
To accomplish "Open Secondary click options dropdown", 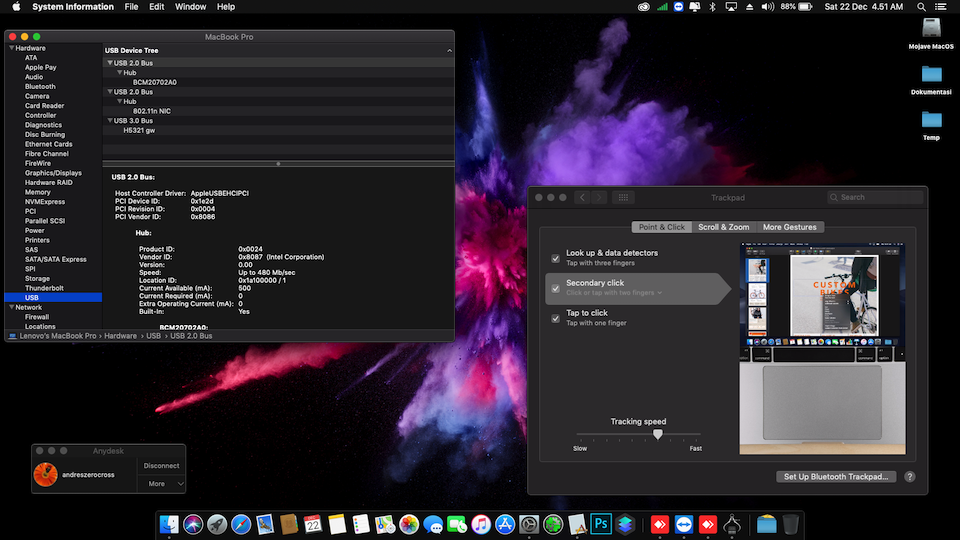I will [614, 293].
